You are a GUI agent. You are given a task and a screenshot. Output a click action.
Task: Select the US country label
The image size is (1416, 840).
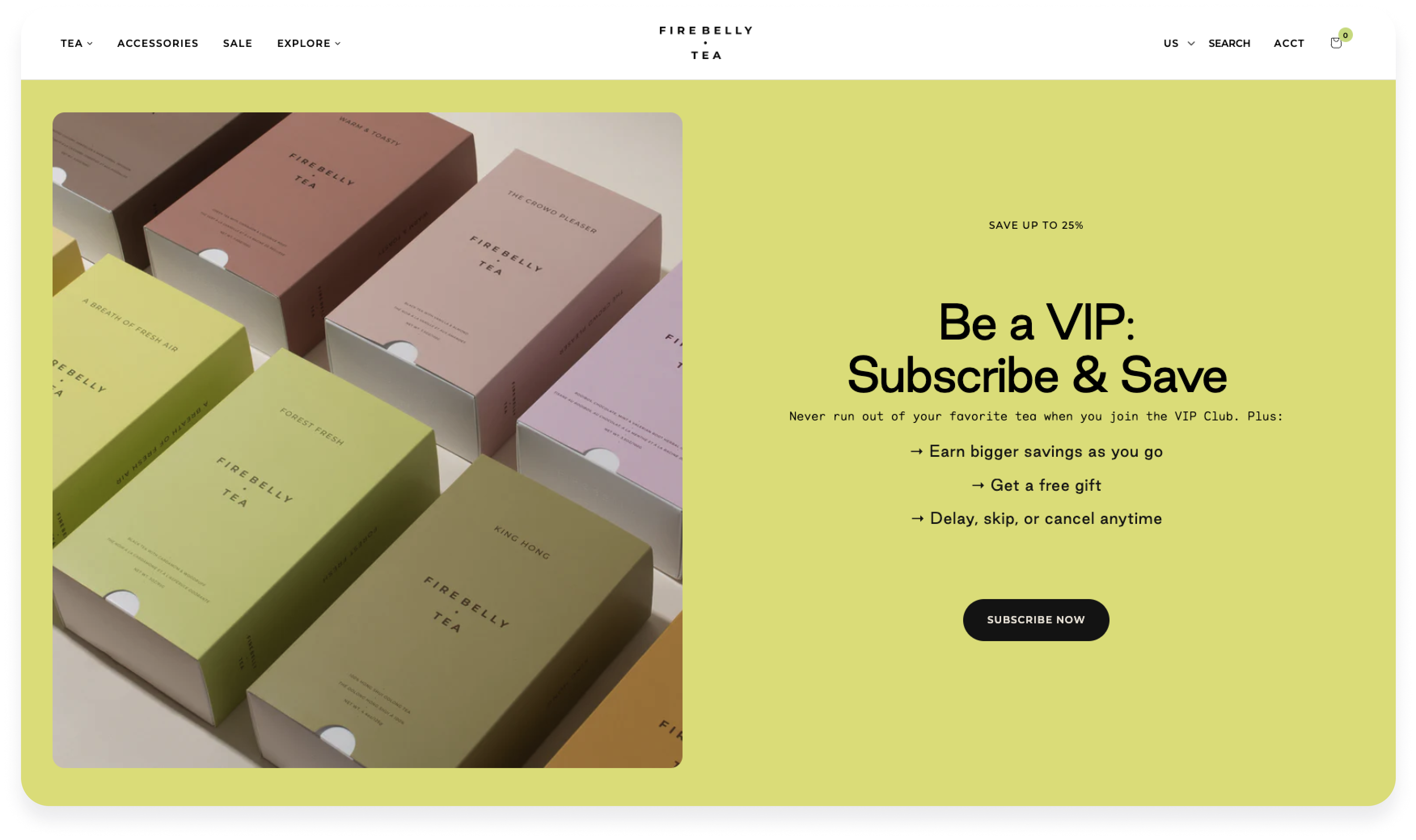click(1171, 44)
